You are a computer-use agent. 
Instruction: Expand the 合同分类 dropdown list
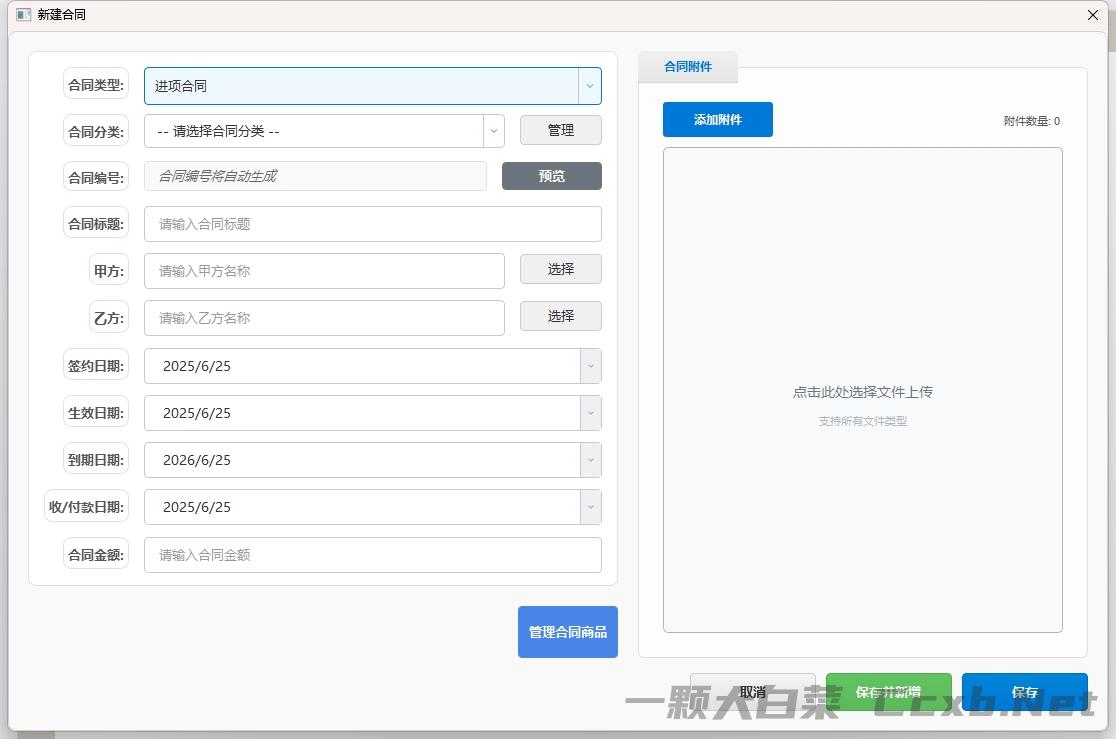(493, 131)
